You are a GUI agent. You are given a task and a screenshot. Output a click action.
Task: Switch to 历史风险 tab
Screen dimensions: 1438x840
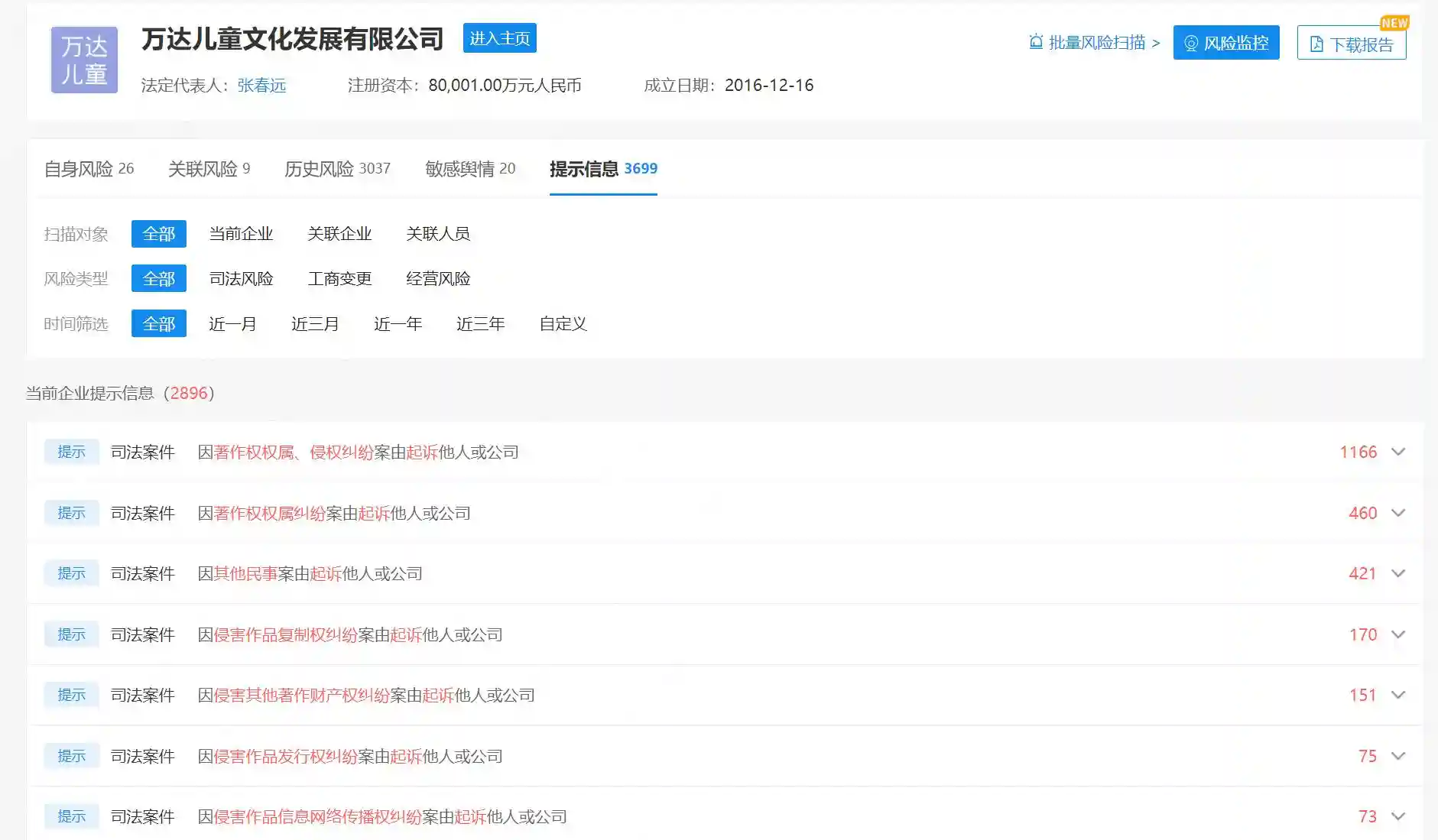(337, 169)
